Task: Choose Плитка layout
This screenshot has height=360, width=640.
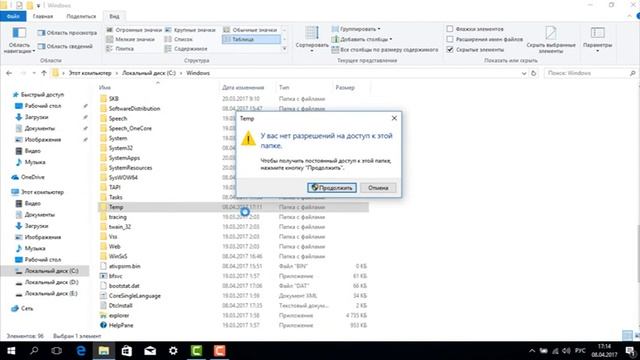Action: (x=120, y=49)
